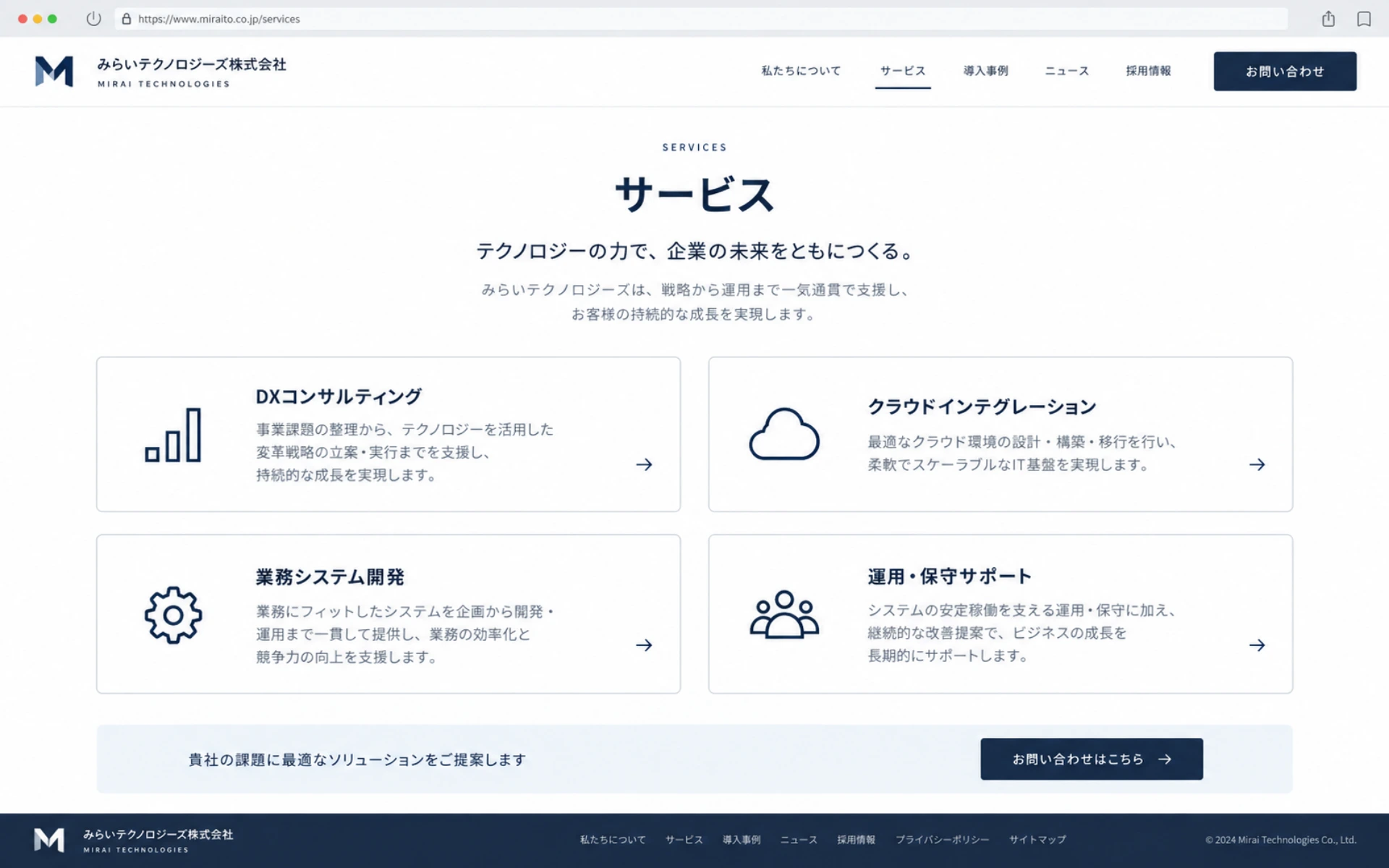Click the © 2024 Mirai Technologies copyright text
Viewport: 1389px width, 868px height.
[x=1280, y=840]
